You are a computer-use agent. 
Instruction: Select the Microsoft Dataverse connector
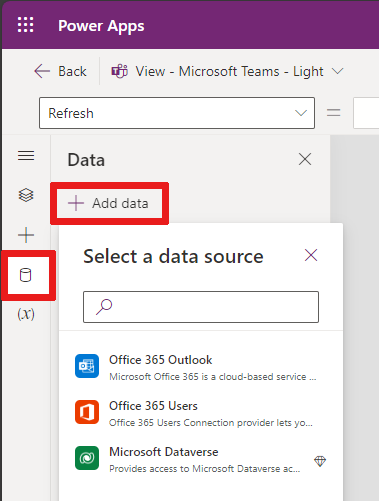pos(201,459)
